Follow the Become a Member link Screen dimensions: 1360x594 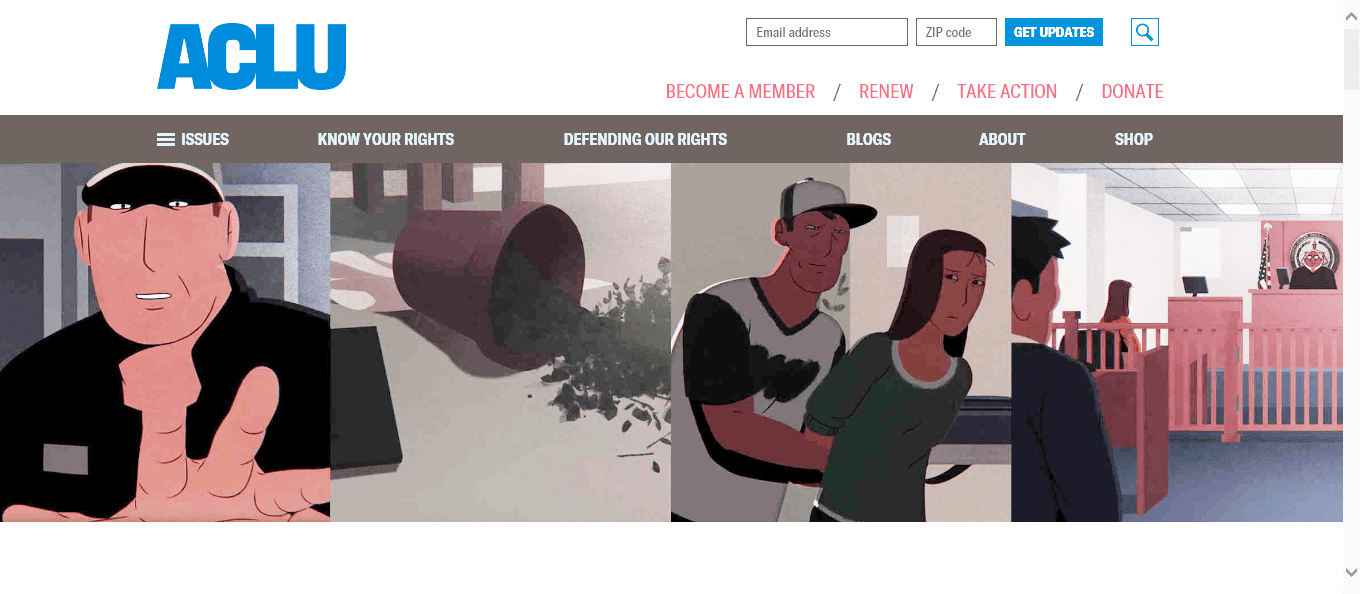pyautogui.click(x=740, y=91)
